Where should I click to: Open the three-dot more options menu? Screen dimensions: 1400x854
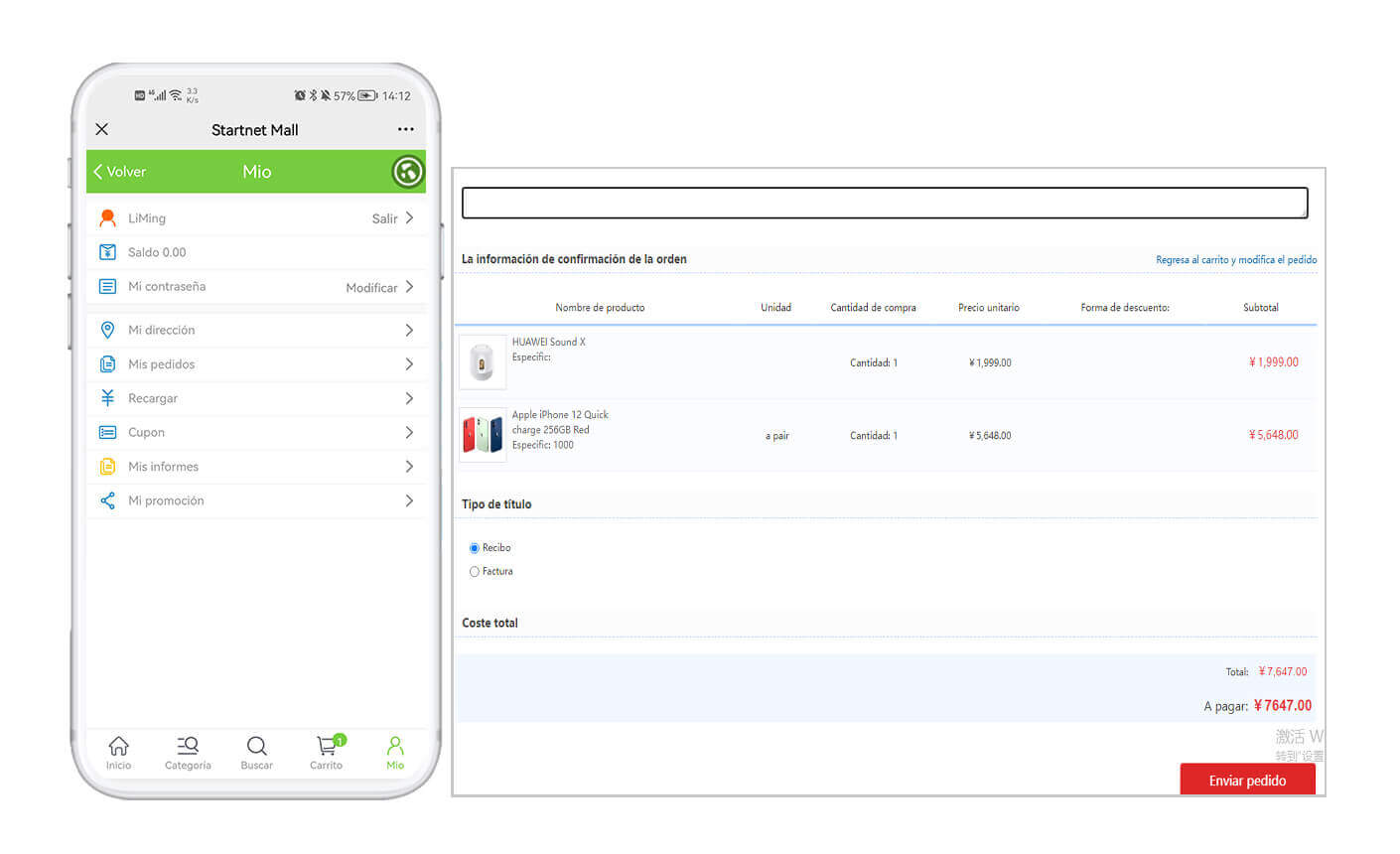coord(405,129)
